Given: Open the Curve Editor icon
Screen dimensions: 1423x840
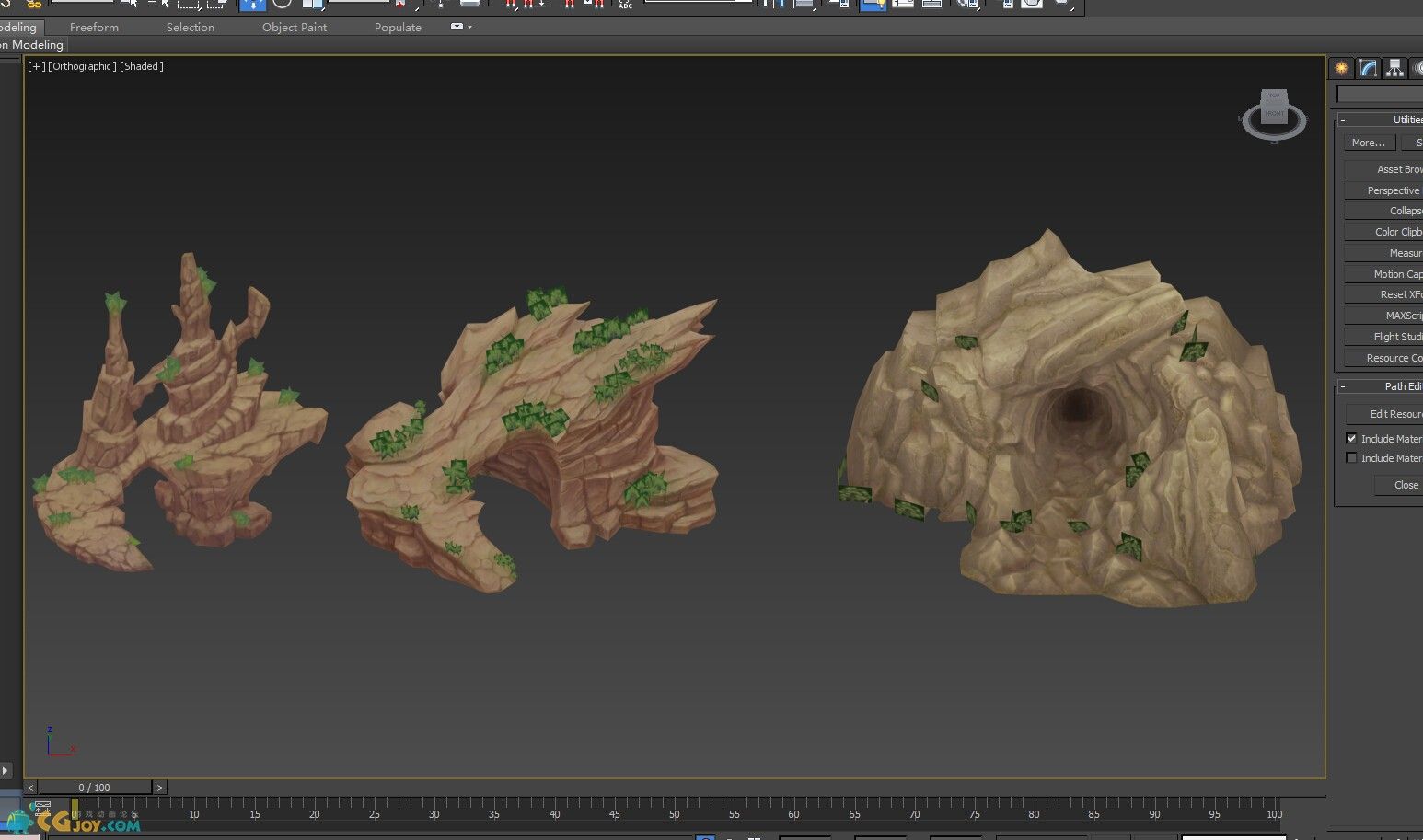Looking at the screenshot, I should (x=903, y=5).
